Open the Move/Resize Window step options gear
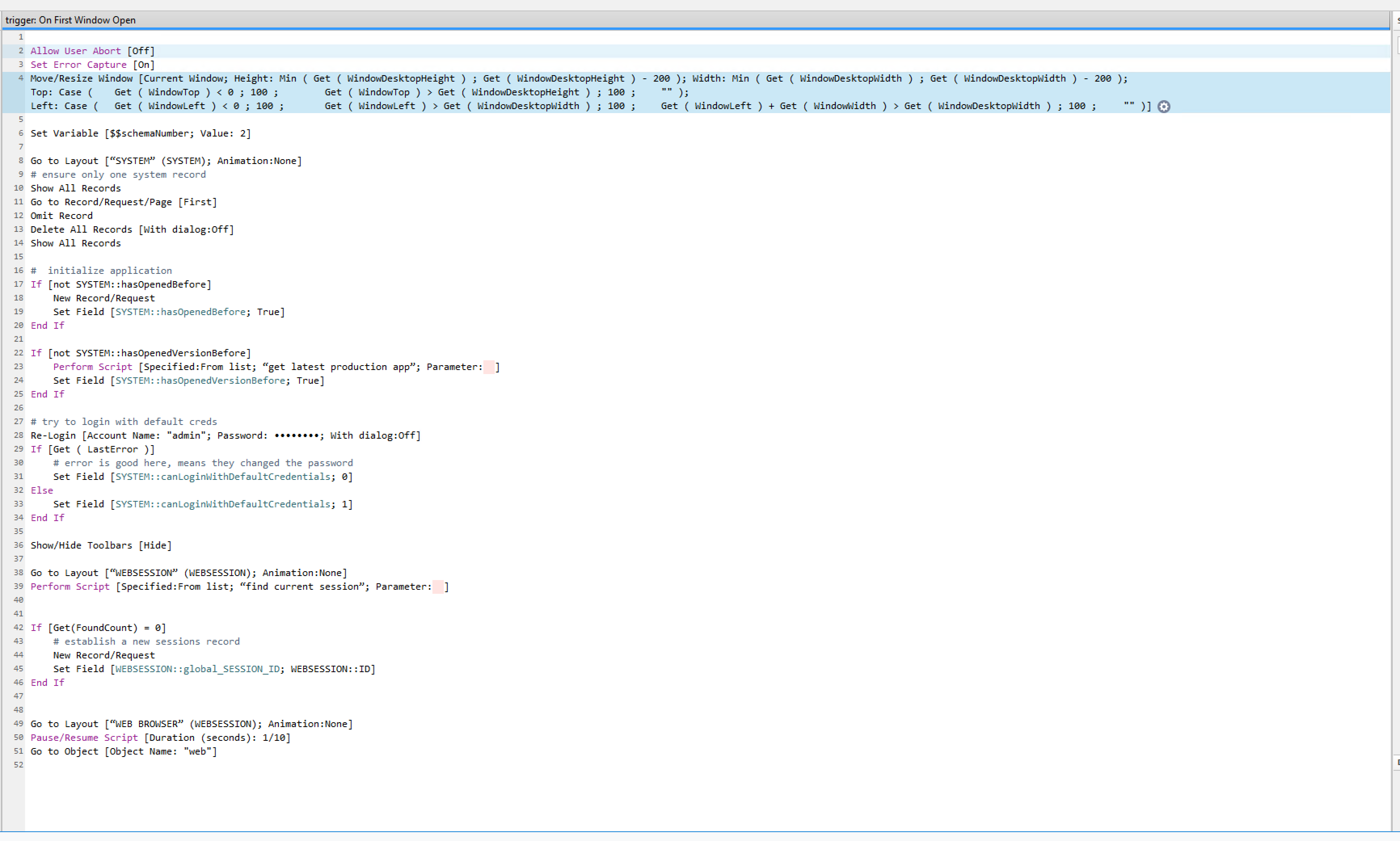Image resolution: width=1400 pixels, height=841 pixels. (x=1164, y=107)
